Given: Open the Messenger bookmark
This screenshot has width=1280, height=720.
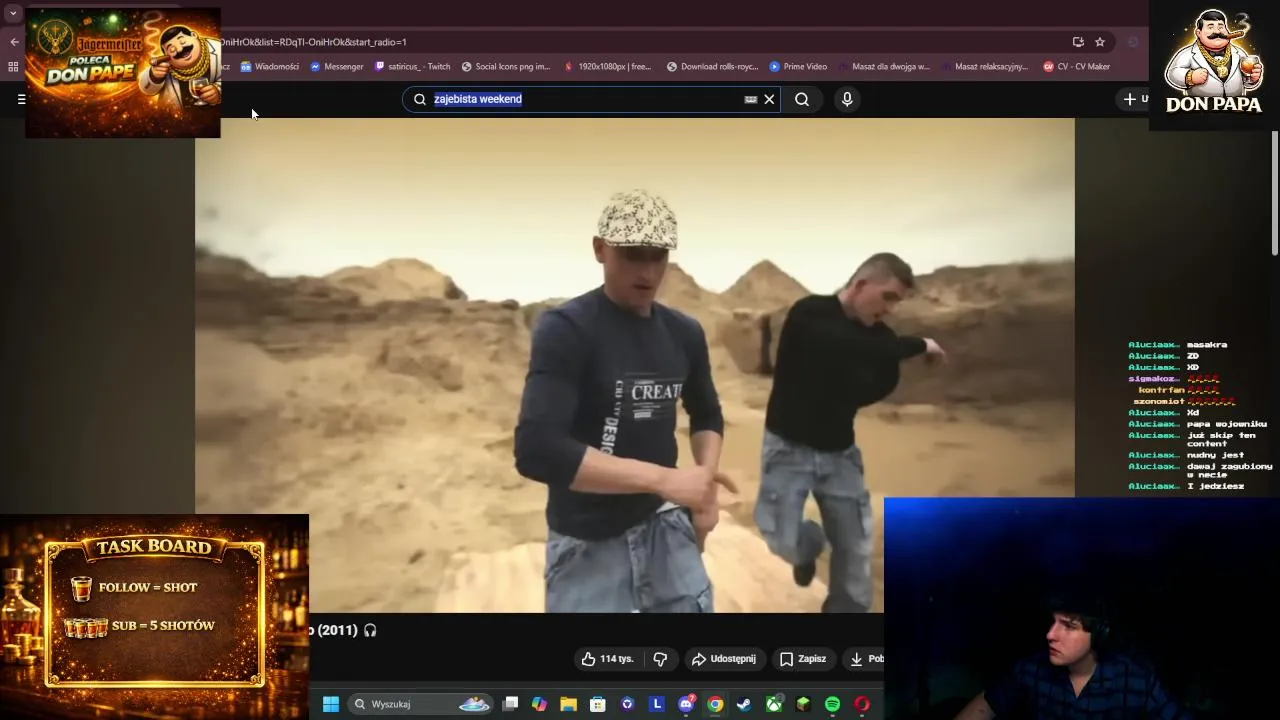Looking at the screenshot, I should 337,67.
